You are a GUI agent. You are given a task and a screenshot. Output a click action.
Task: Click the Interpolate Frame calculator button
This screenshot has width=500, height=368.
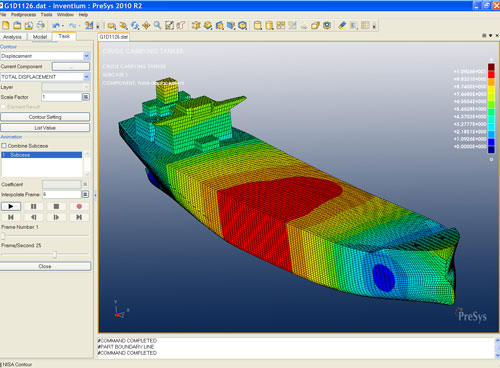tap(85, 194)
